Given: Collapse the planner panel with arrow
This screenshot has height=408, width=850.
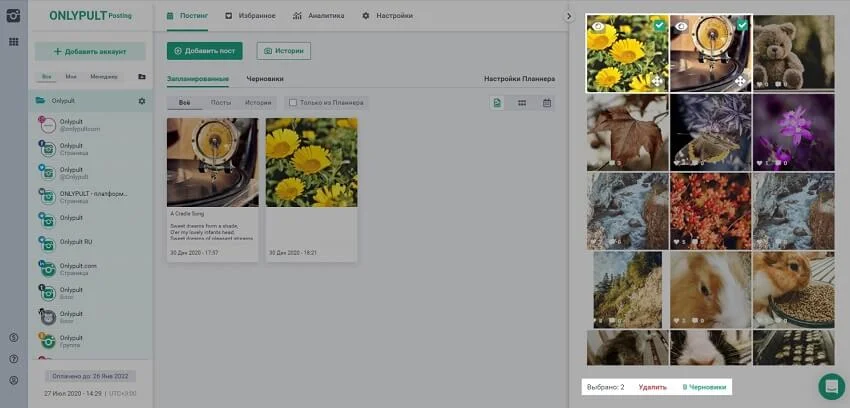Looking at the screenshot, I should click(569, 17).
